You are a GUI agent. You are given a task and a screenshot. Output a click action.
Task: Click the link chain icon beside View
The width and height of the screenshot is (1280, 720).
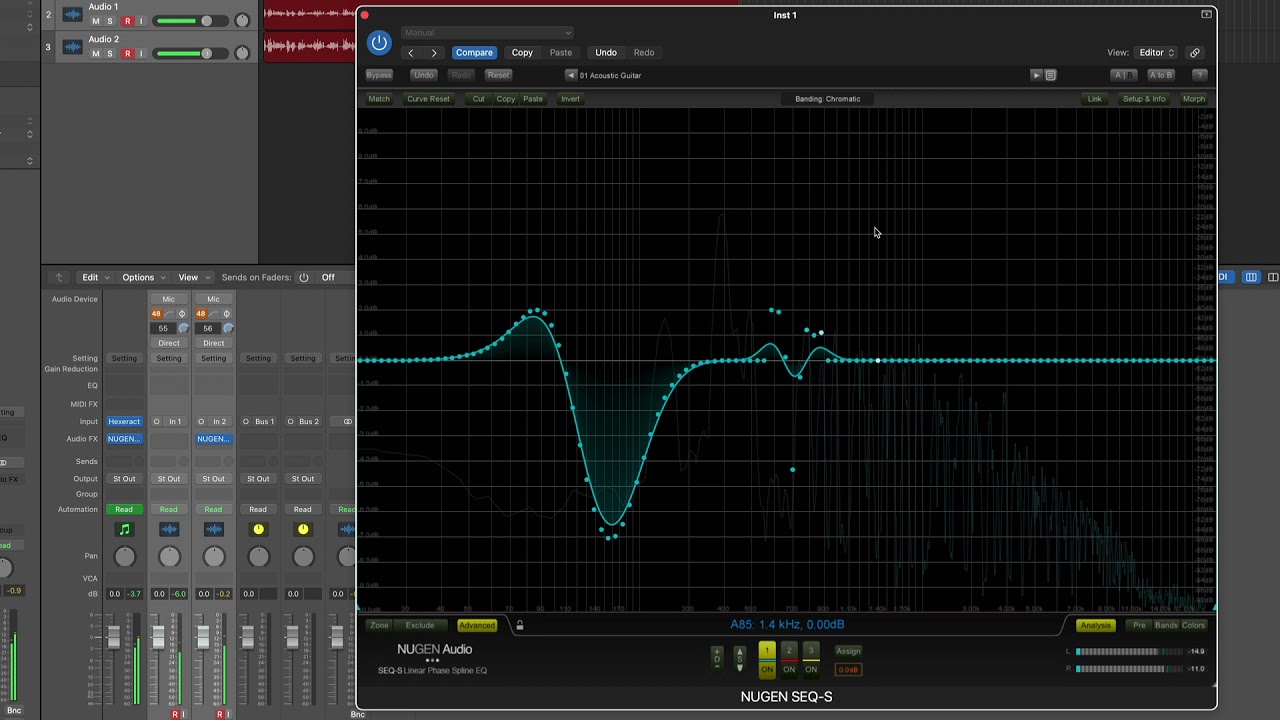1194,53
